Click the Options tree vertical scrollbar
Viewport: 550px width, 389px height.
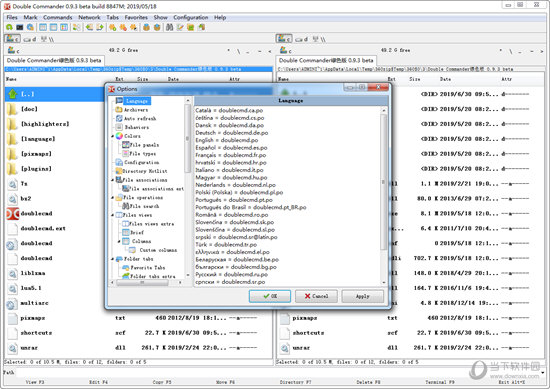[x=188, y=188]
